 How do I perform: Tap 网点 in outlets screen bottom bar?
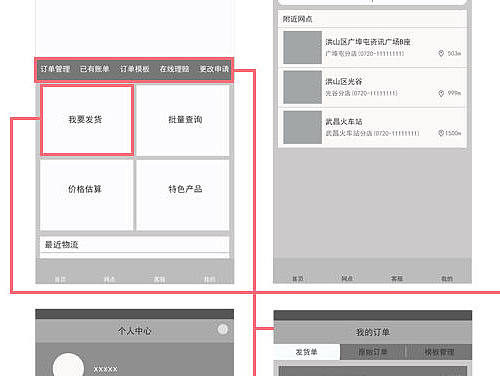(347, 278)
